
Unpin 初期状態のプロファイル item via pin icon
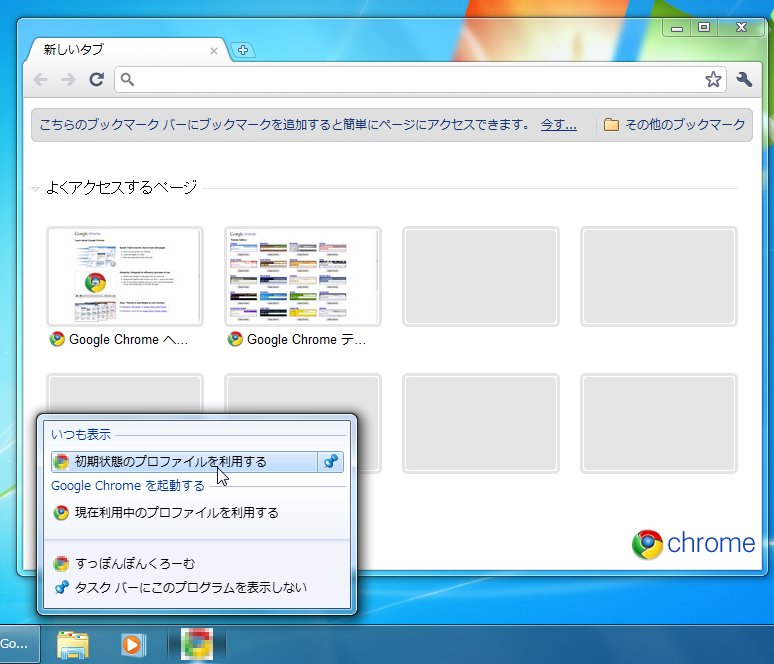point(331,462)
